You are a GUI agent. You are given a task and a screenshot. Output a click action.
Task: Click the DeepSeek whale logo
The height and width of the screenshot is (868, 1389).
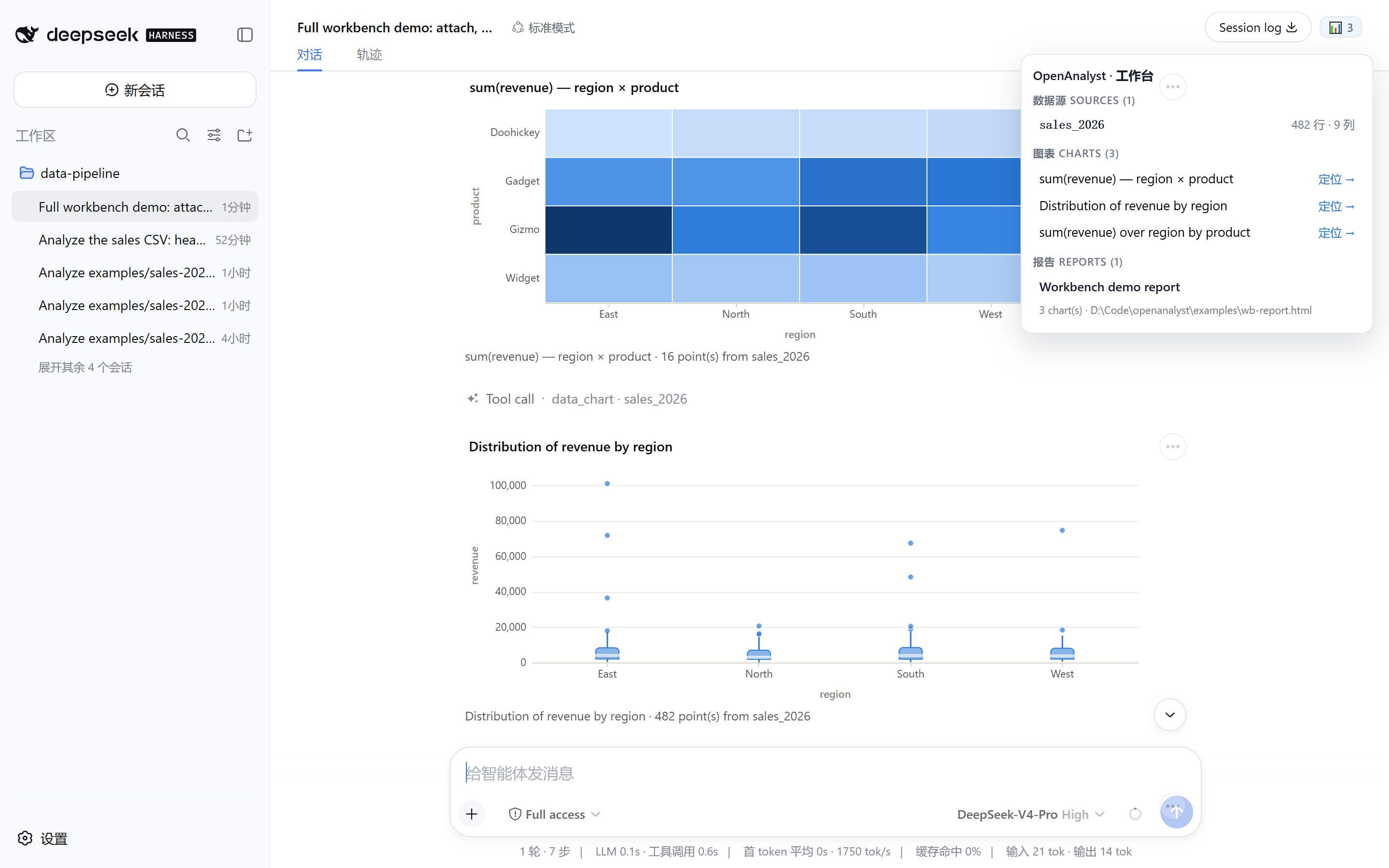27,34
